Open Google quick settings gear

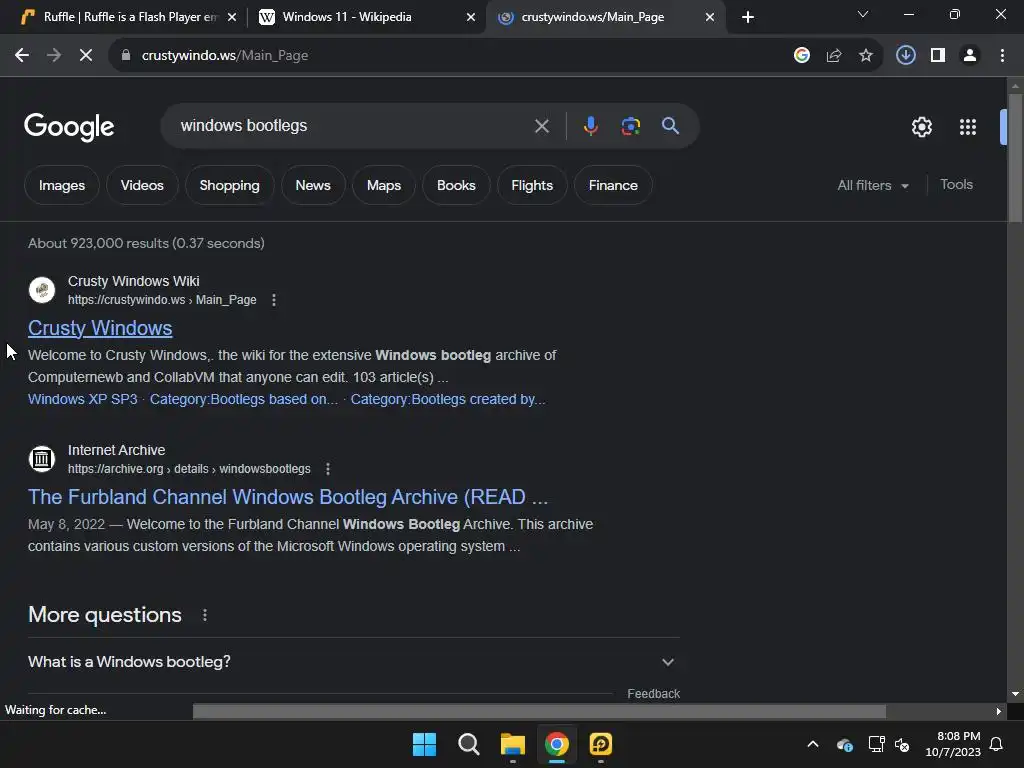tap(921, 127)
